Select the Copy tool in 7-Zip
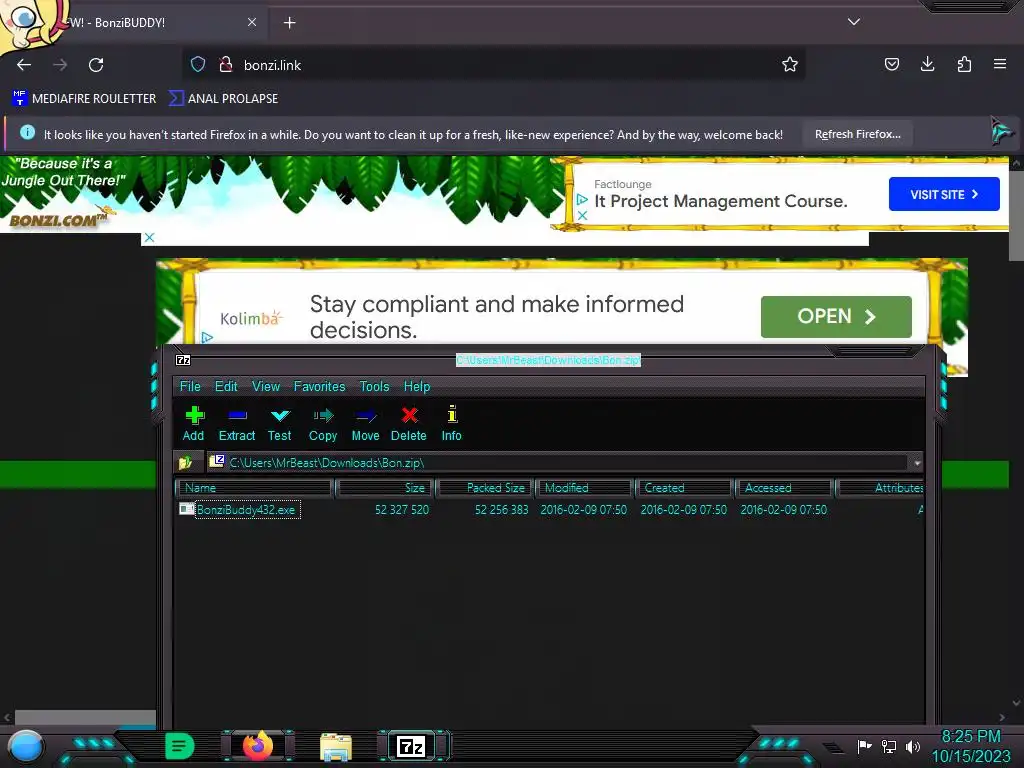Viewport: 1024px width, 768px height. click(323, 423)
